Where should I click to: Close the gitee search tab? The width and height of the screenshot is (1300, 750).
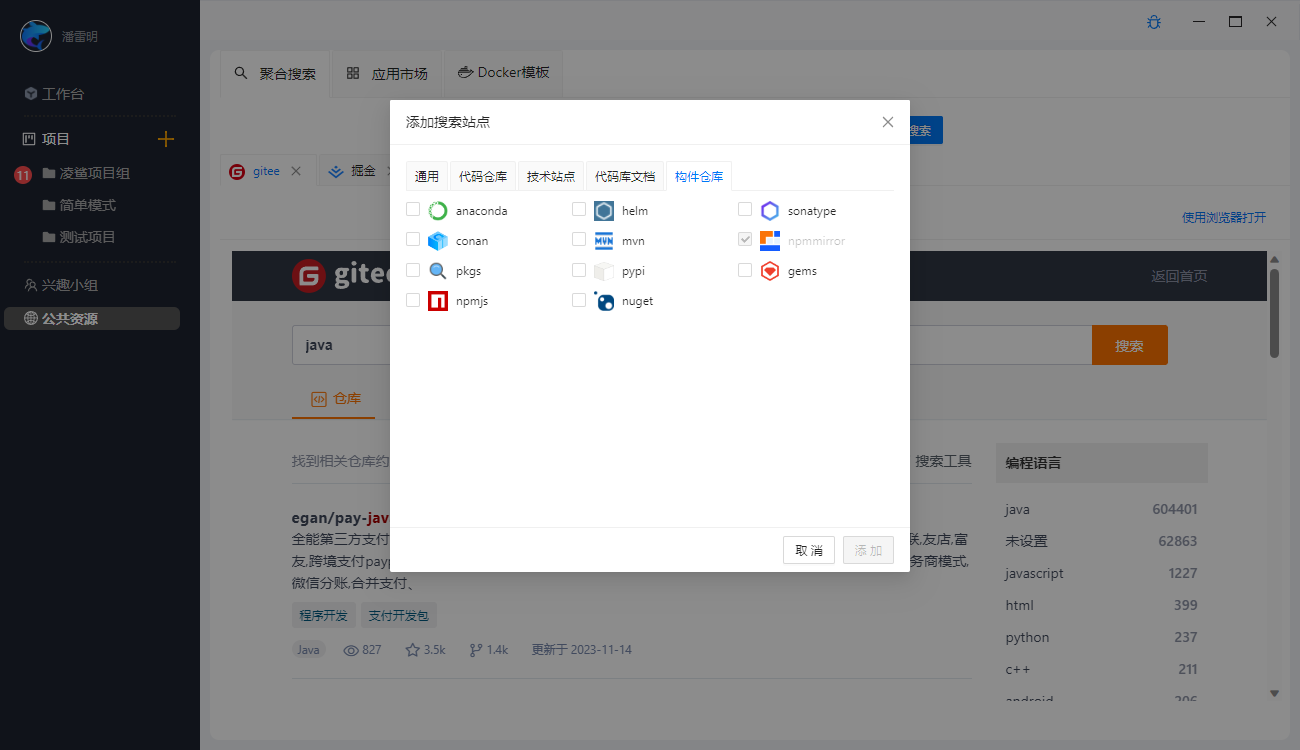pos(296,171)
